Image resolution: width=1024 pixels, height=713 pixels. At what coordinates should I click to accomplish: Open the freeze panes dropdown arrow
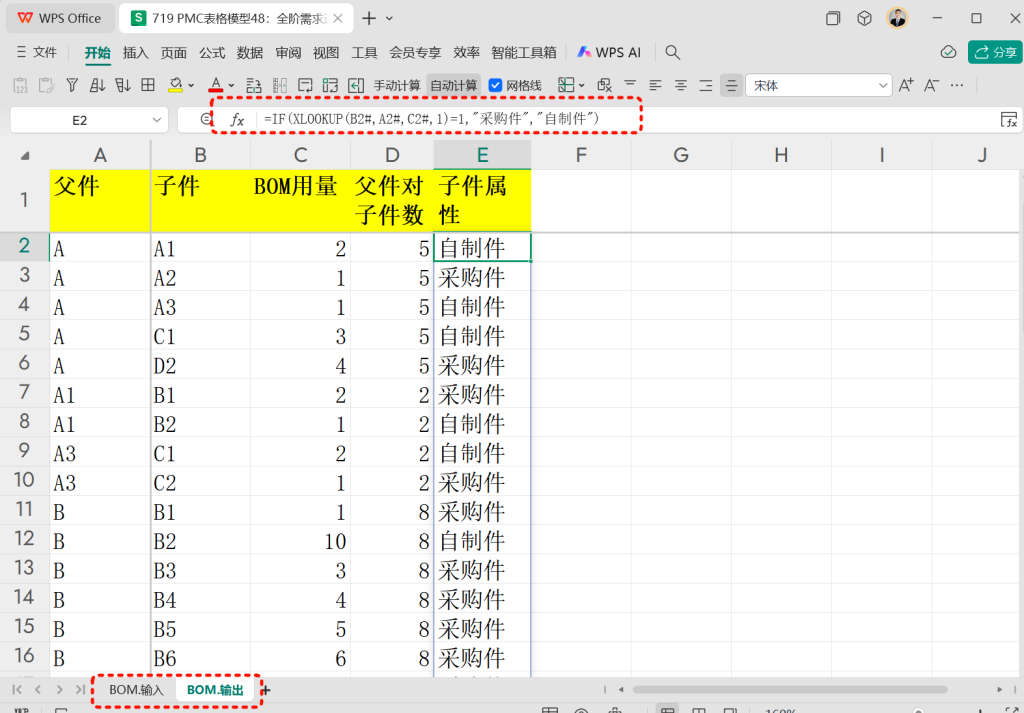click(581, 86)
